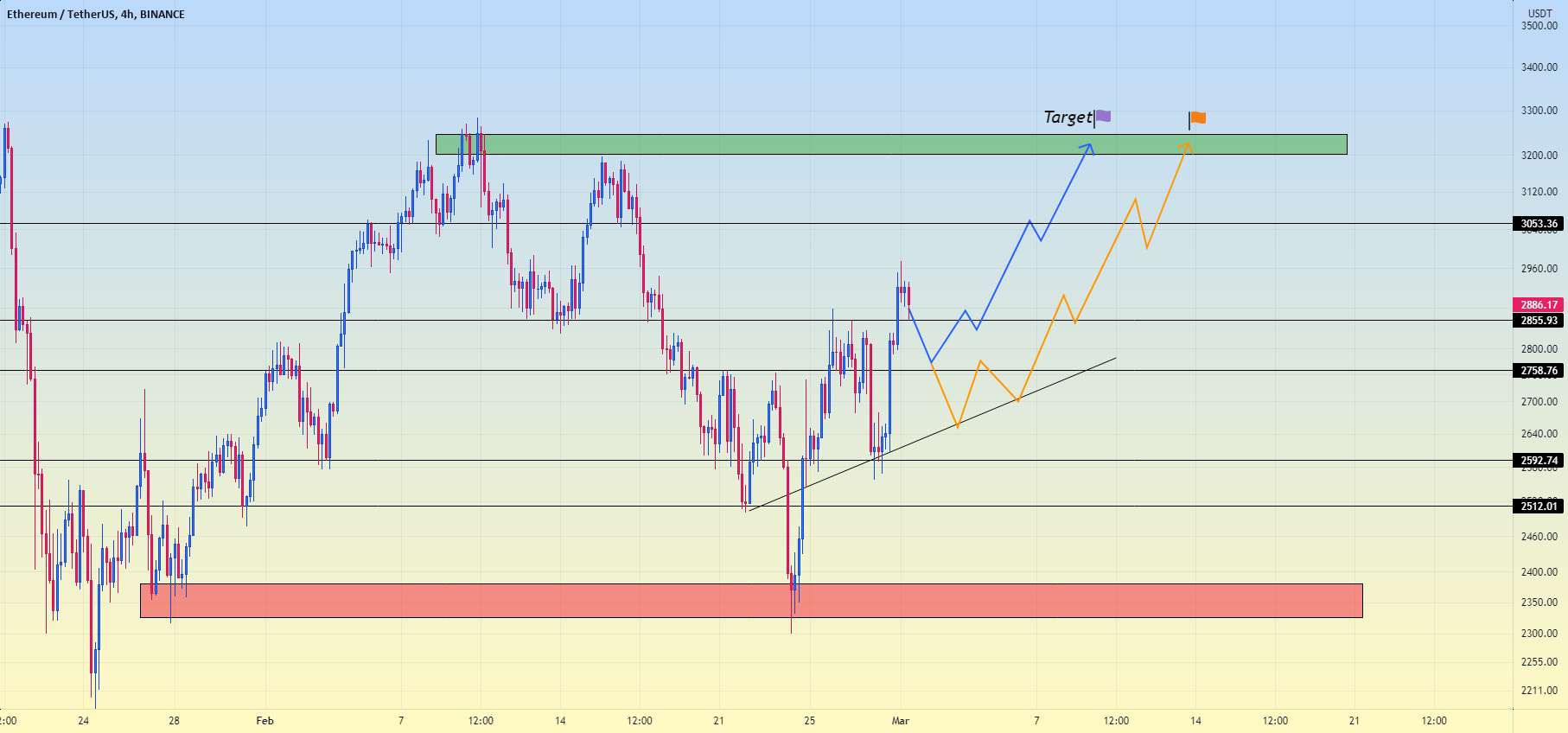Select the green resistance zone rectangle

(891, 144)
